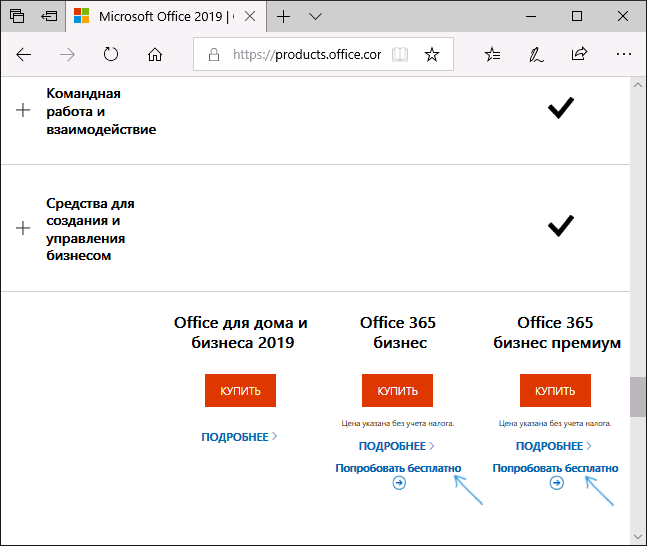Go back to the previous page
Screen dimensions: 647x546
pyautogui.click(x=24, y=54)
